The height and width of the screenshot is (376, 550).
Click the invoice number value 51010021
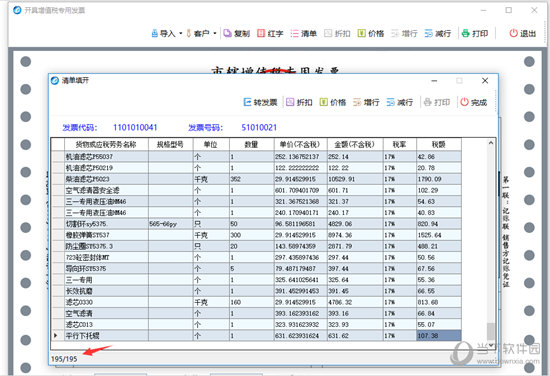(259, 127)
